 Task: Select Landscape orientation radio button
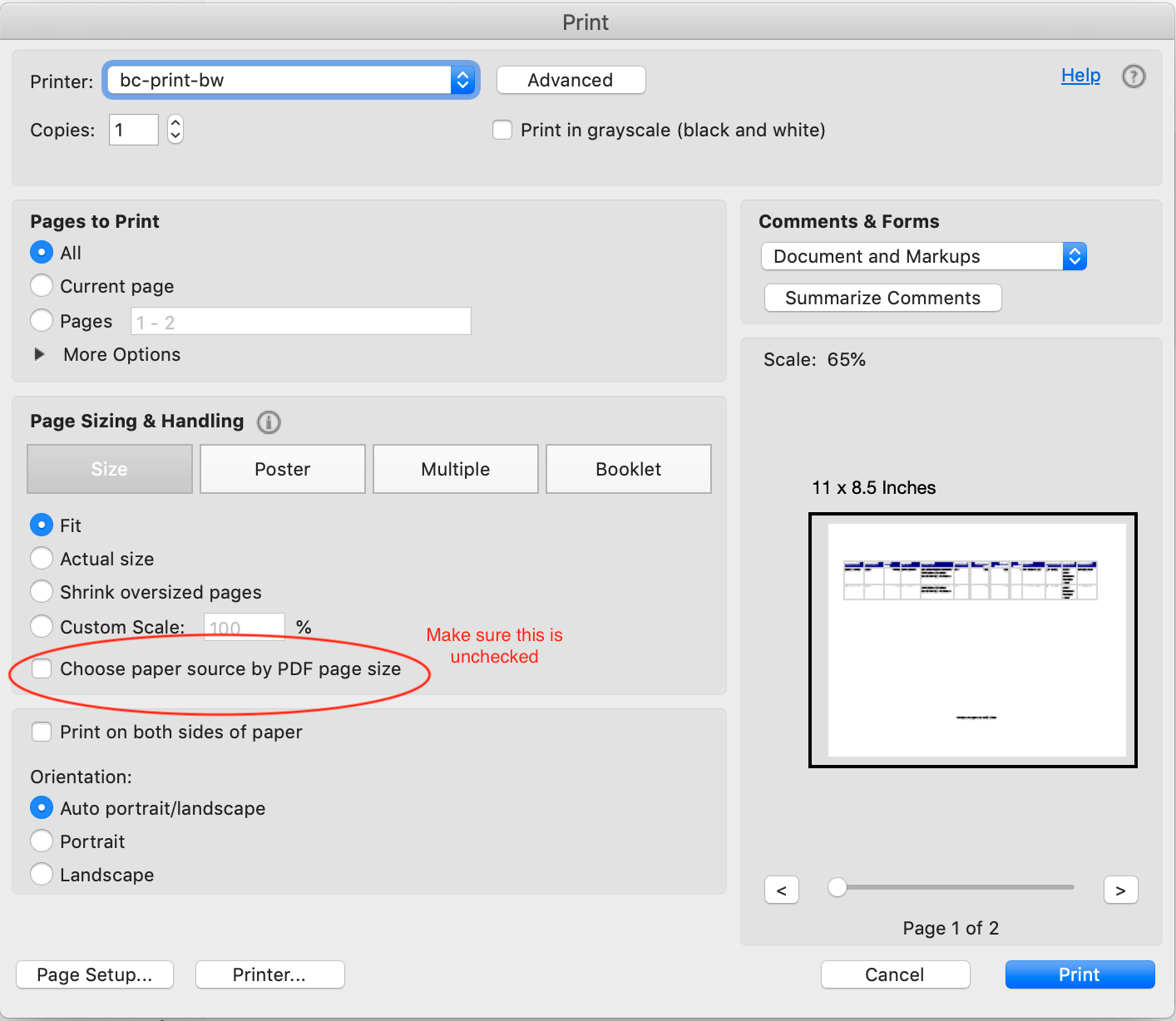(x=42, y=874)
